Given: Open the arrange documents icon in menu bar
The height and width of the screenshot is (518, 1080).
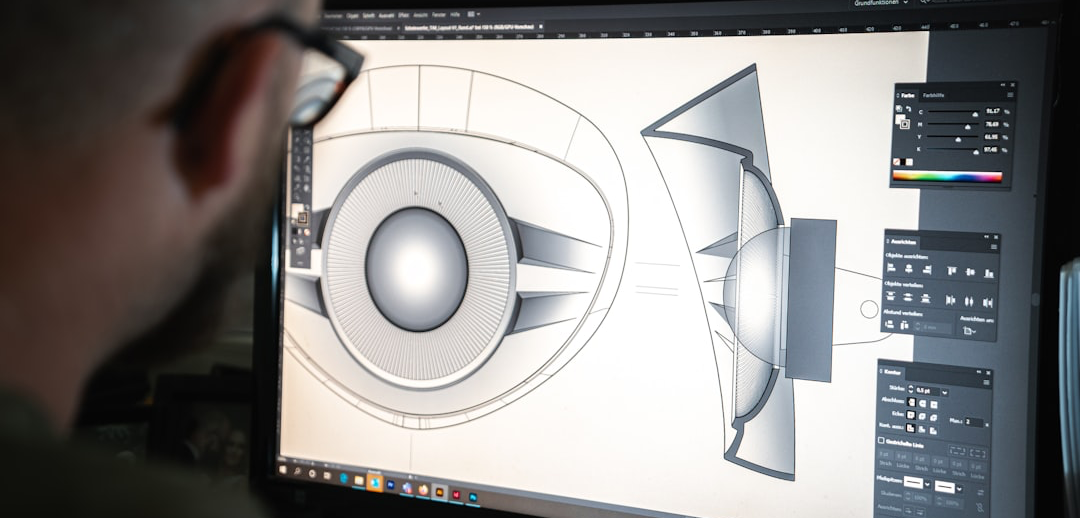Looking at the screenshot, I should coord(473,14).
